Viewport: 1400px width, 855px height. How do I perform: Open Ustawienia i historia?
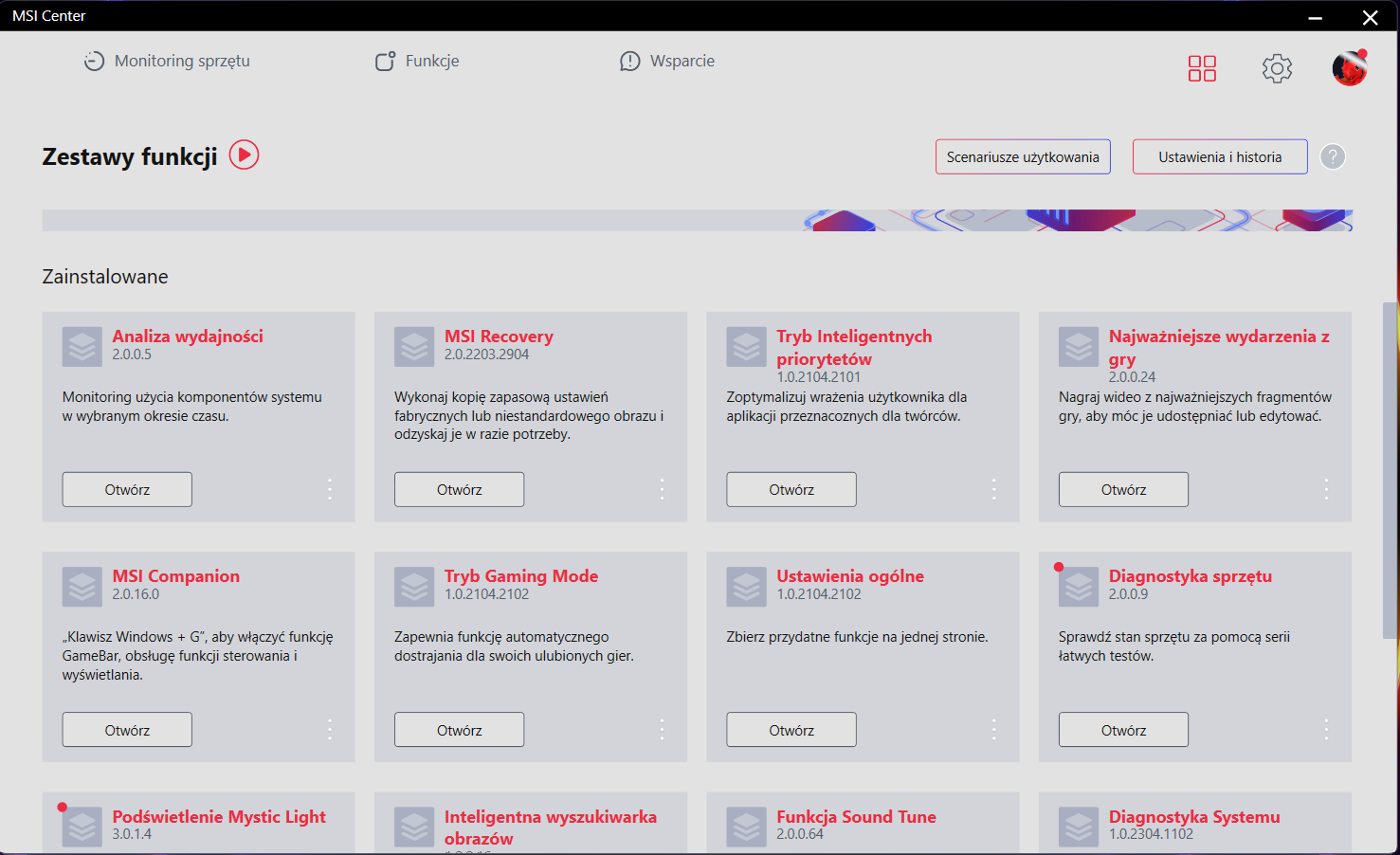[1220, 157]
